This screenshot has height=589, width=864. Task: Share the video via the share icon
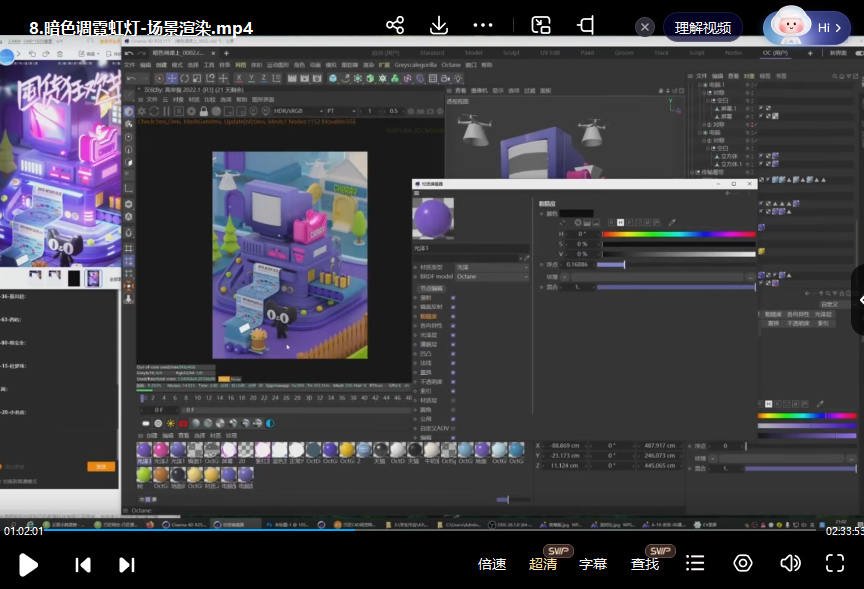tap(394, 25)
